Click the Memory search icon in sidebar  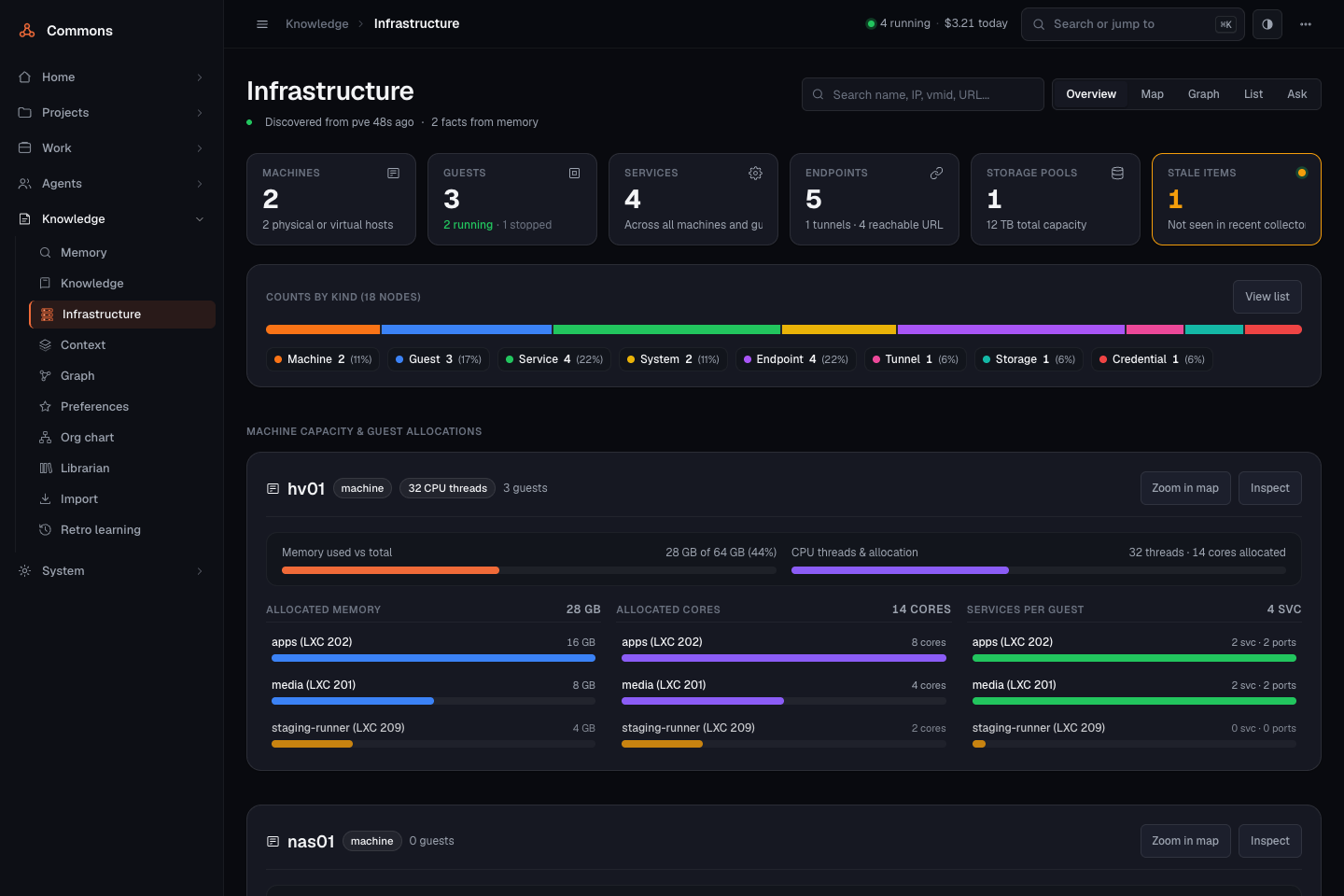pyautogui.click(x=45, y=253)
